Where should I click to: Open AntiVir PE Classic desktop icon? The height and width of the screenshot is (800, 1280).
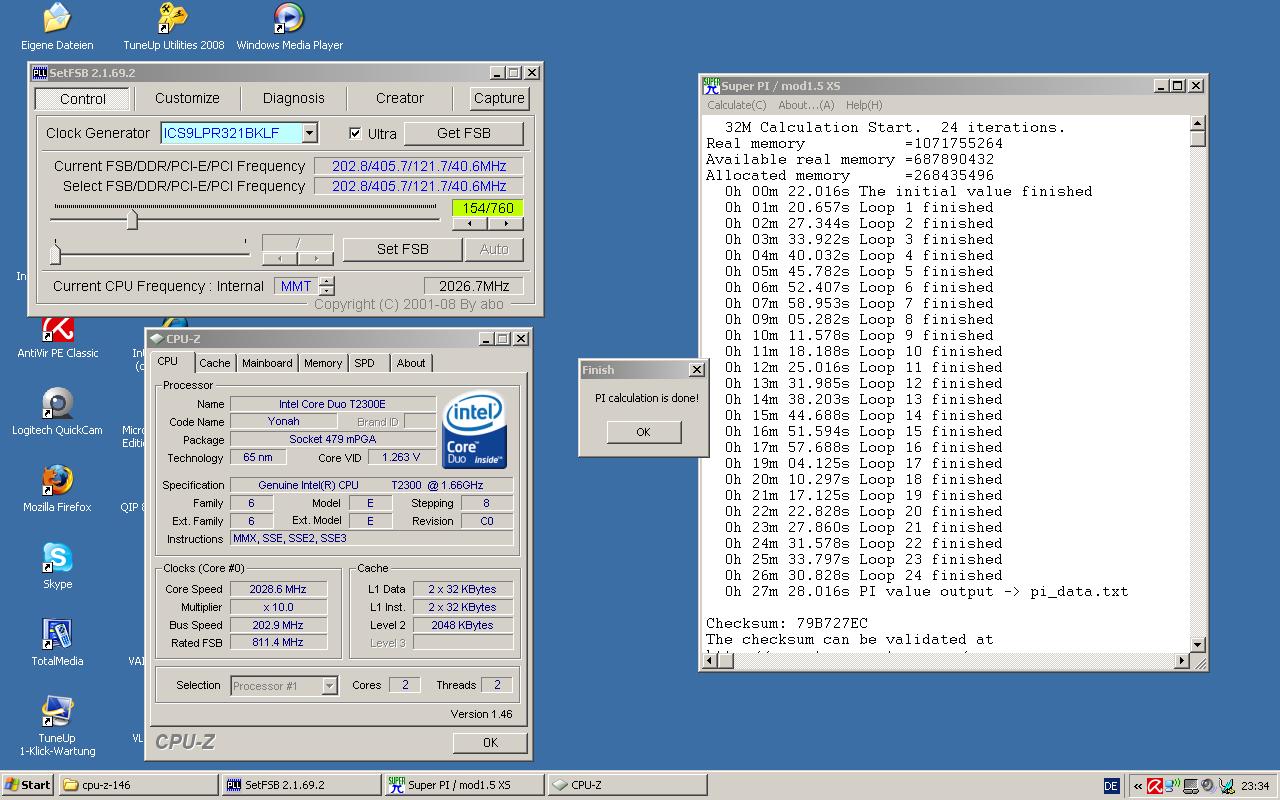click(57, 337)
